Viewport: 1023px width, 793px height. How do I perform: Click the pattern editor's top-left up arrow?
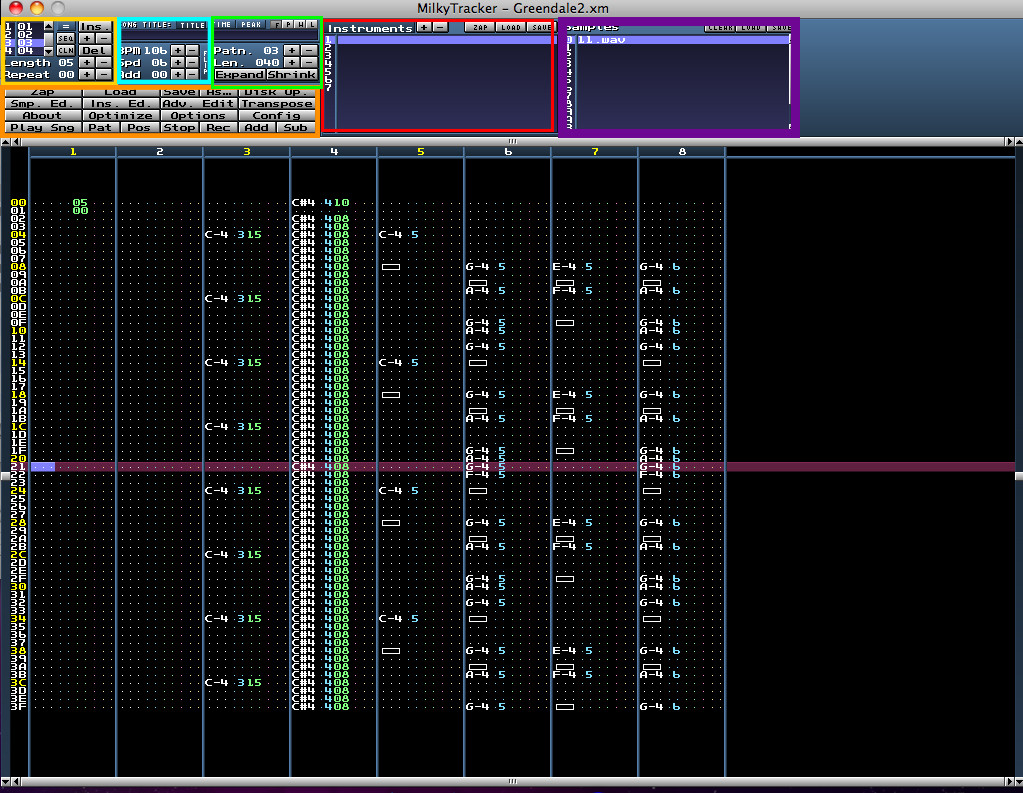click(5, 142)
